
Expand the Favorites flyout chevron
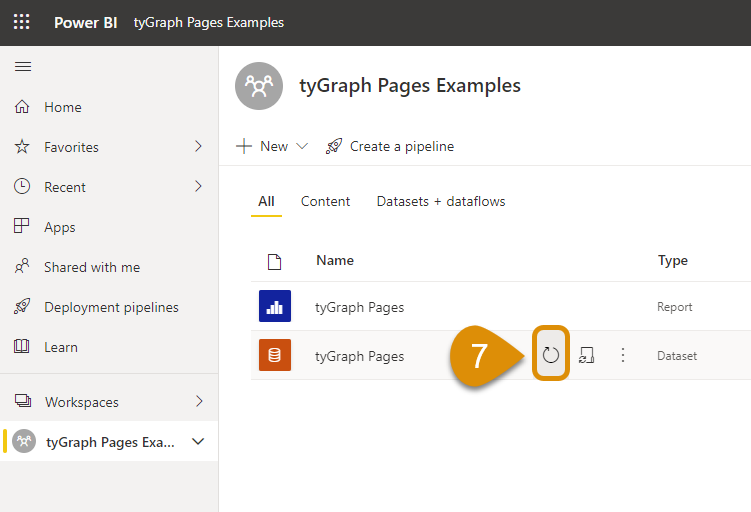pyautogui.click(x=198, y=147)
